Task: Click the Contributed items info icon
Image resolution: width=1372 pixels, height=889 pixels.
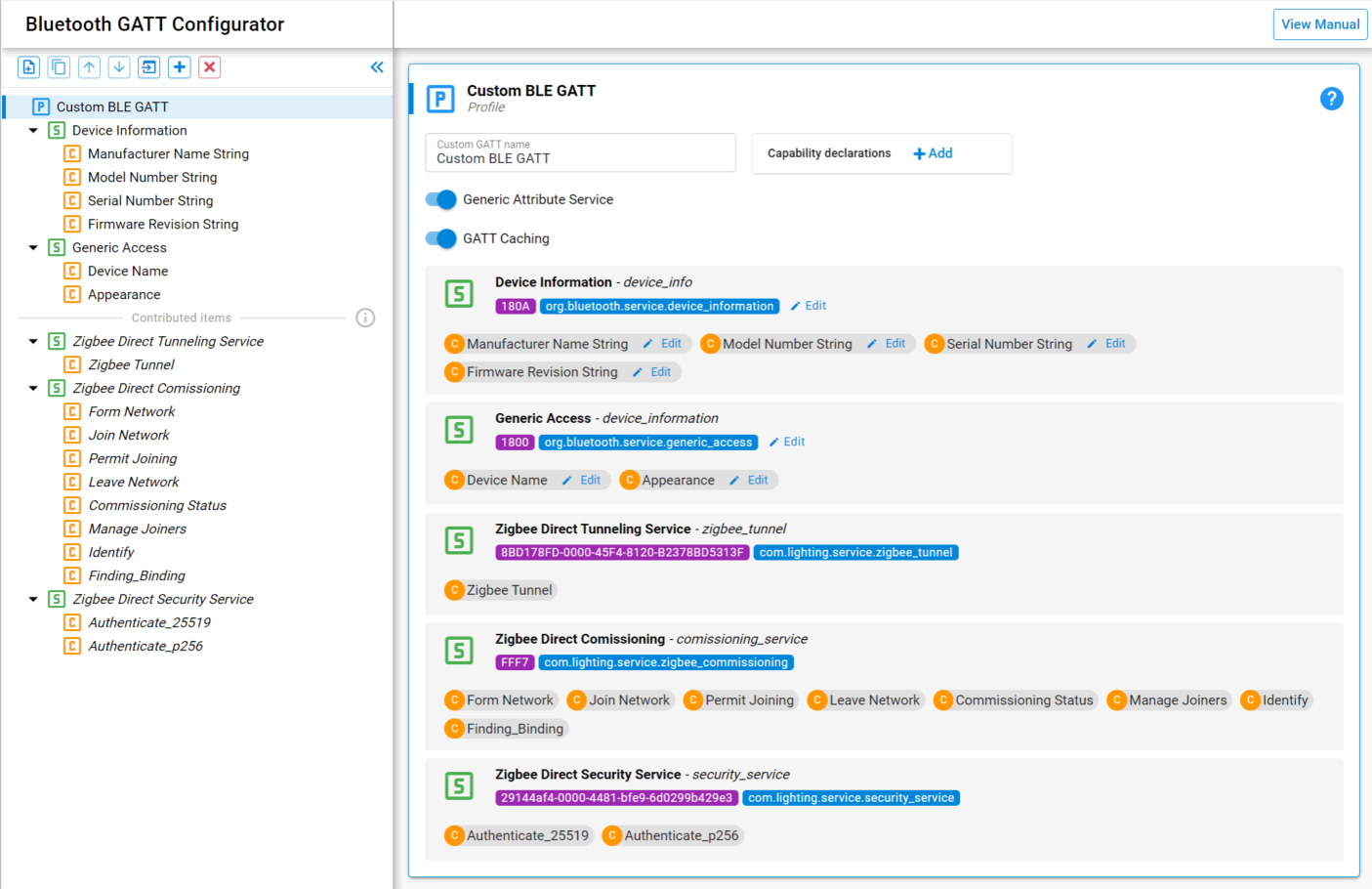Action: [x=365, y=317]
